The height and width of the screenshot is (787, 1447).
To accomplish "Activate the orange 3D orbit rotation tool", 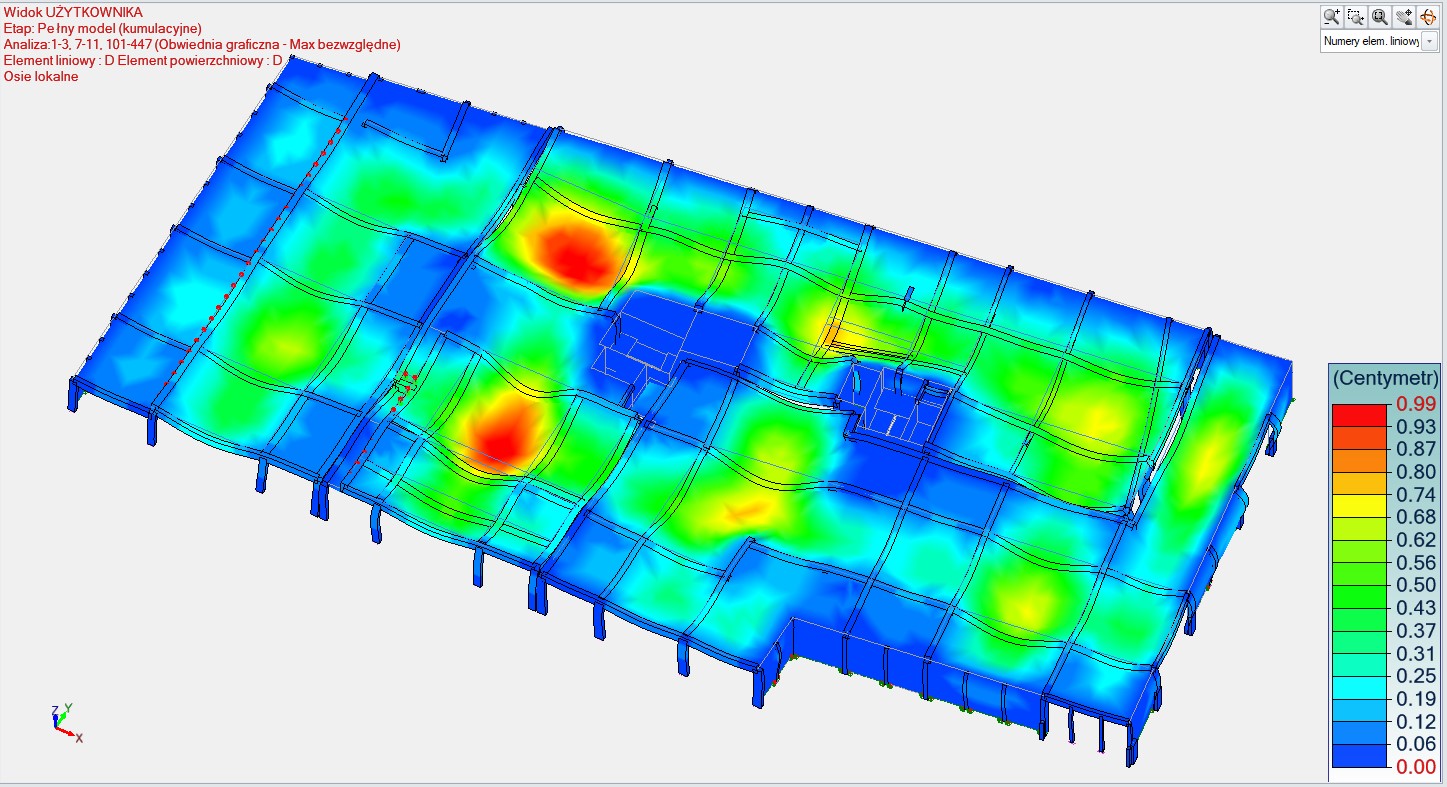I will pos(1427,16).
